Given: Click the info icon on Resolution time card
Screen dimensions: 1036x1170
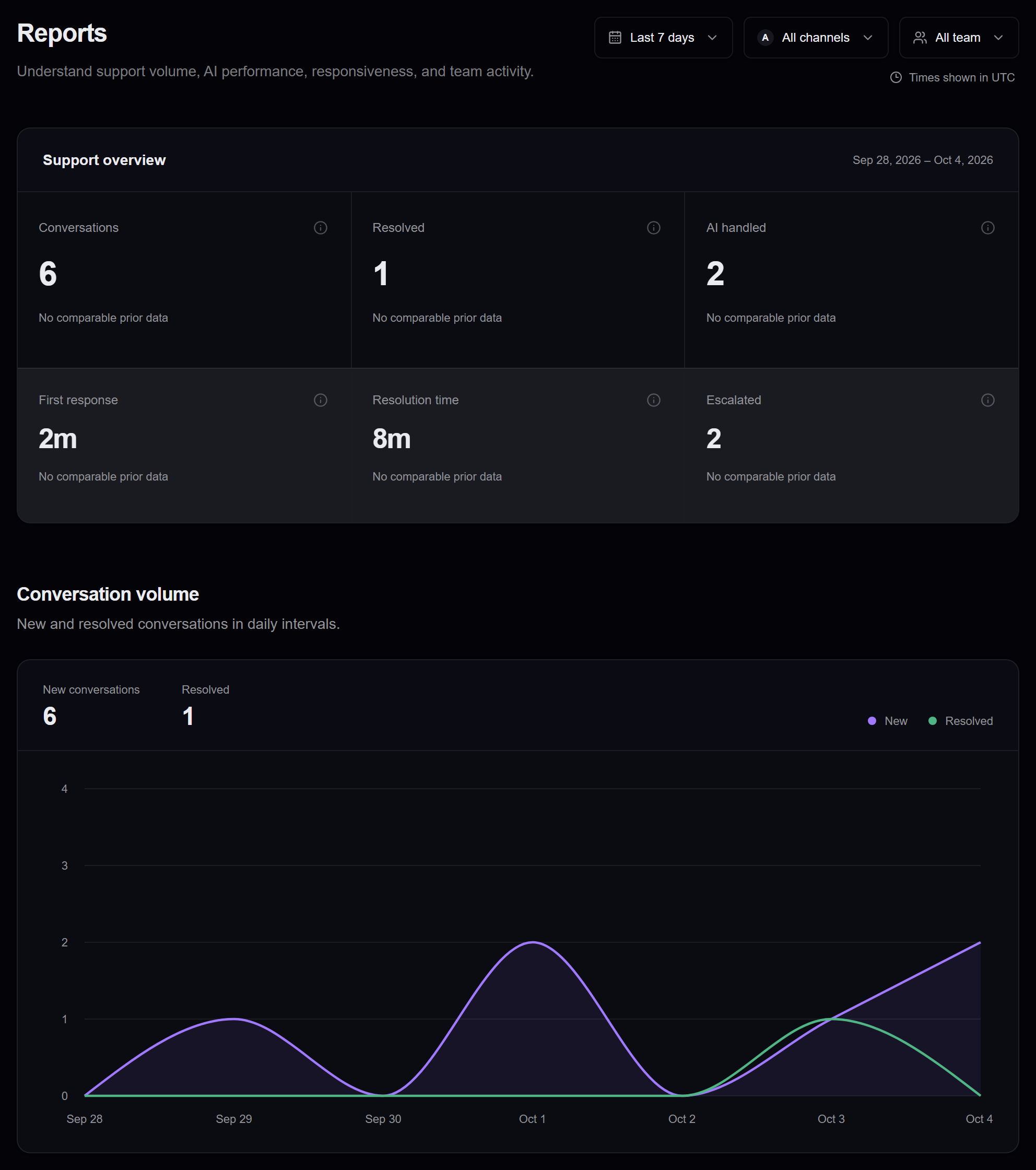Looking at the screenshot, I should coord(654,400).
